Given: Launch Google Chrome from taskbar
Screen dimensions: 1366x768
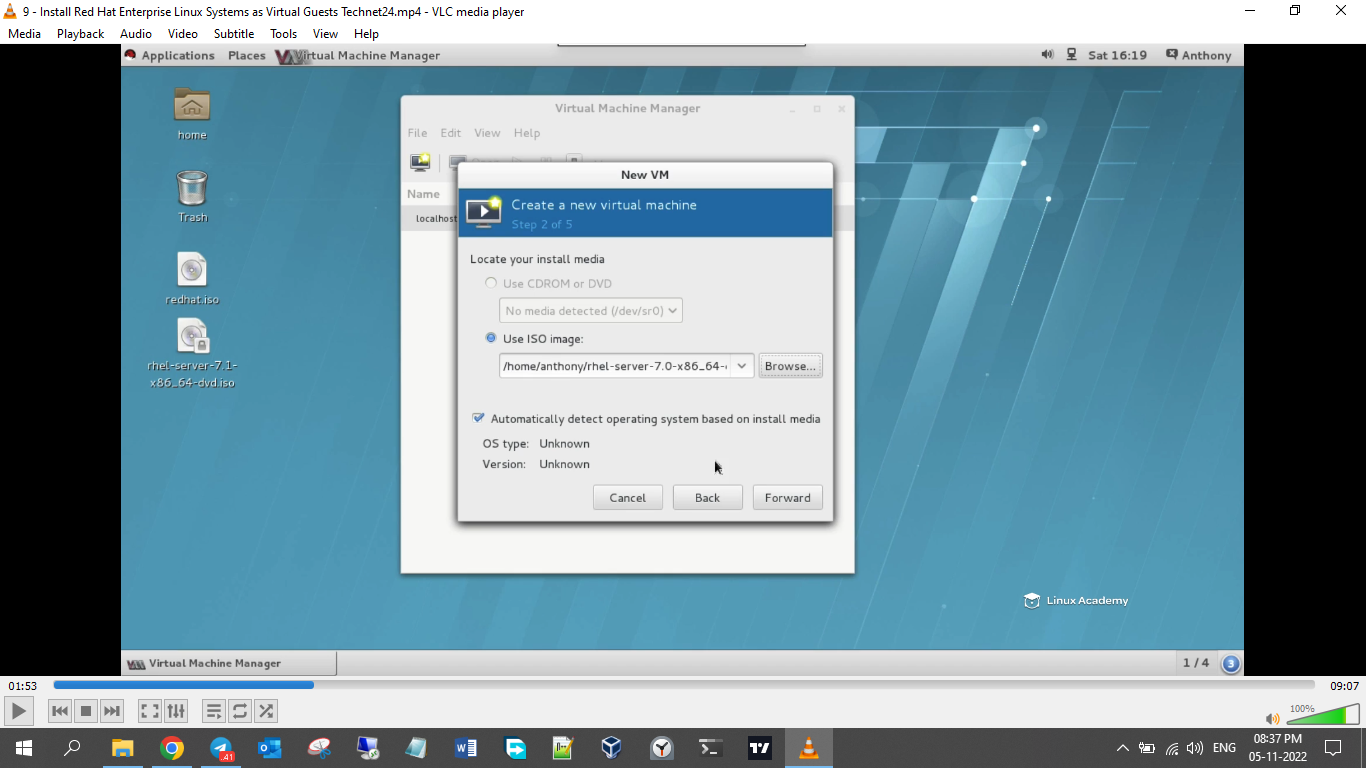Looking at the screenshot, I should point(172,748).
